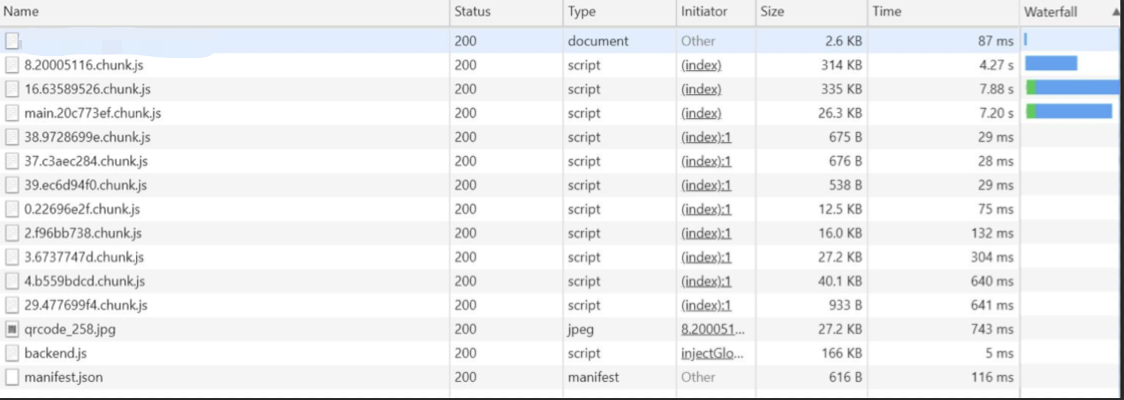1124x400 pixels.
Task: Sort requests by Name column header
Action: 22,12
